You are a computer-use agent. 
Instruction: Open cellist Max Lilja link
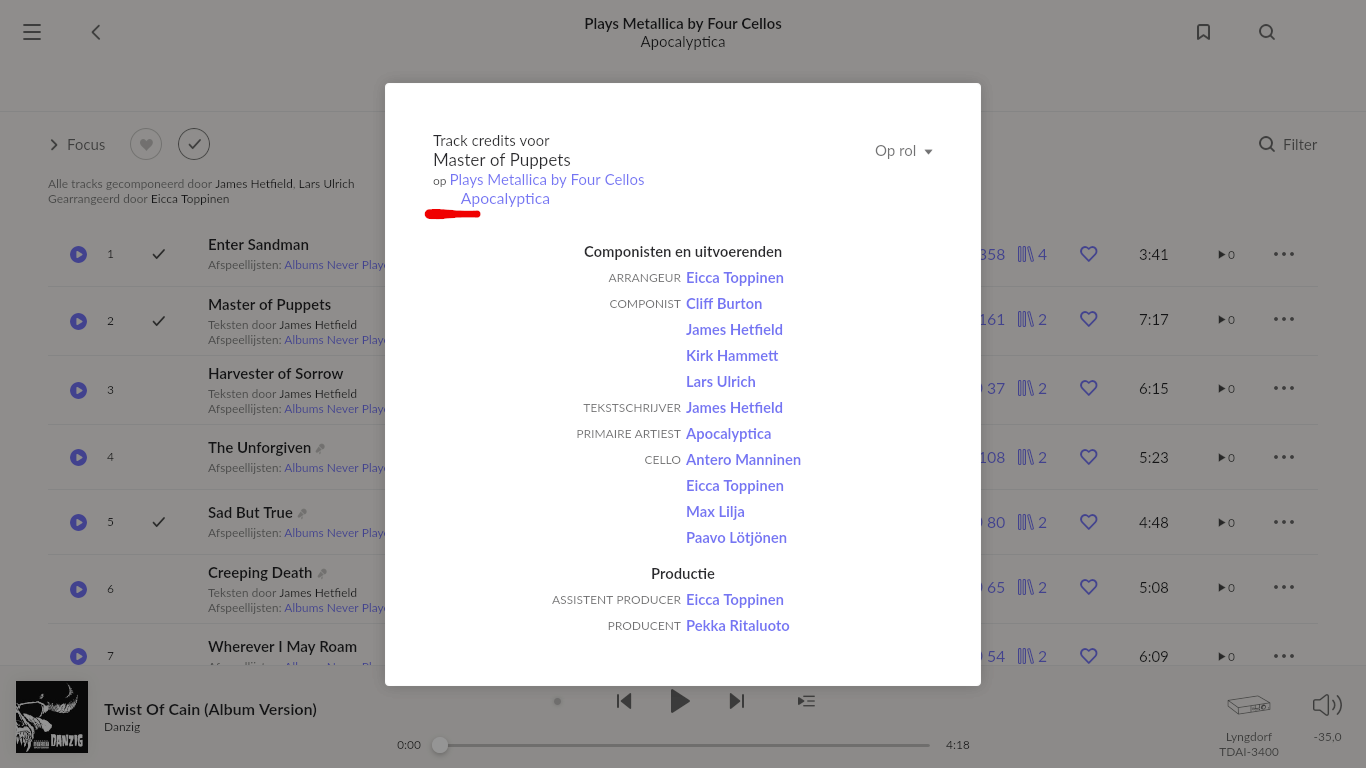pos(715,512)
